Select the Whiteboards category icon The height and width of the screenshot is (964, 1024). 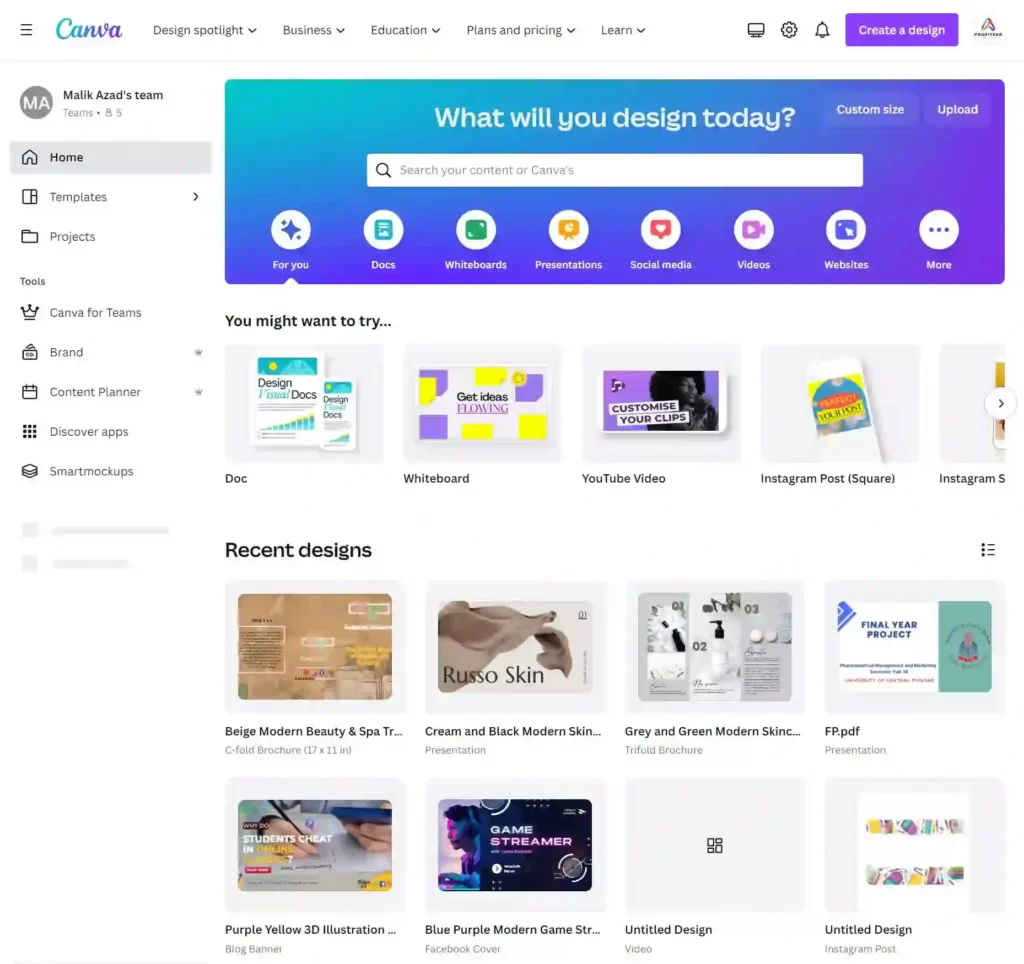[x=475, y=230]
